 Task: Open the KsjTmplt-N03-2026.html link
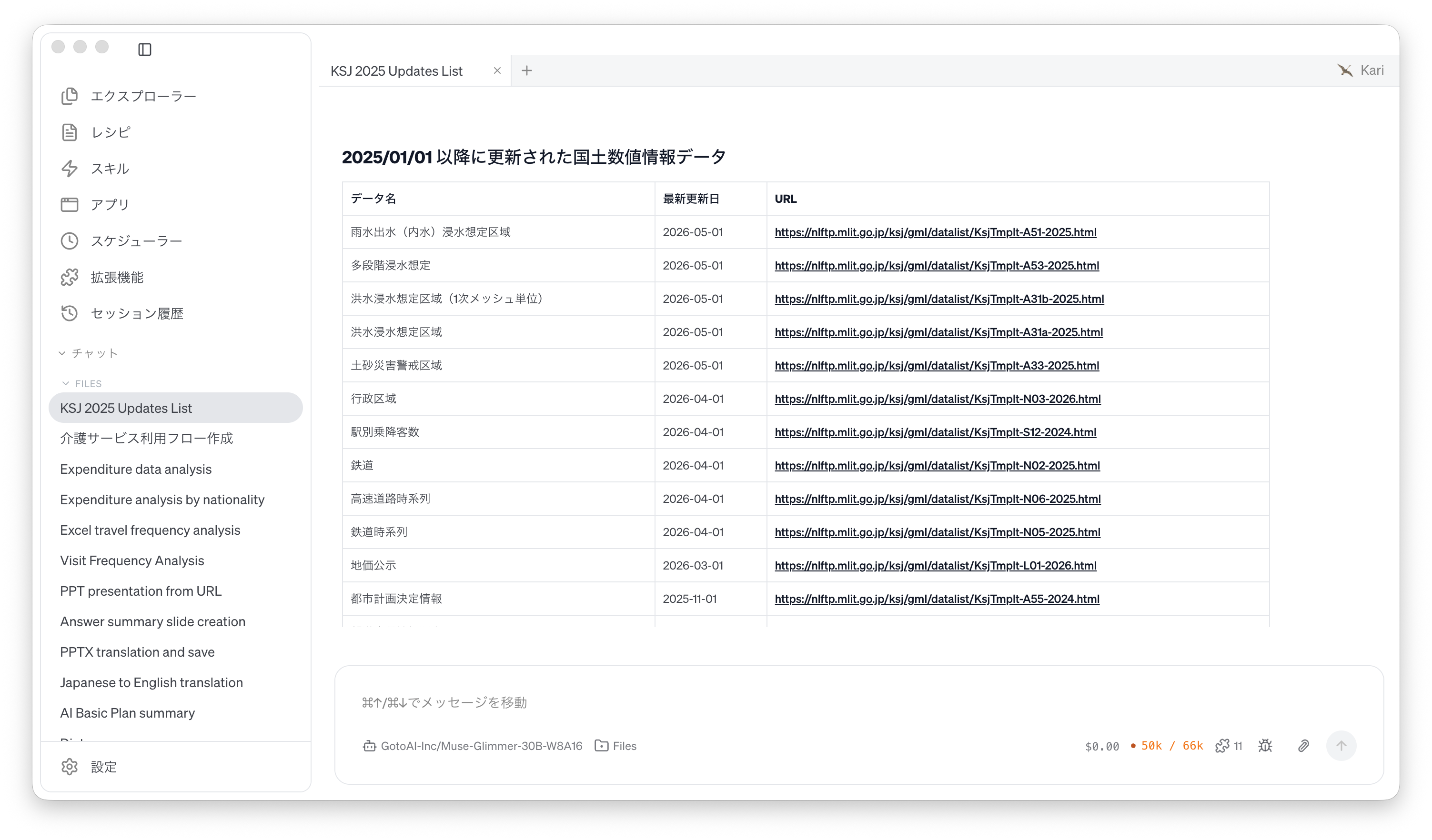click(938, 399)
